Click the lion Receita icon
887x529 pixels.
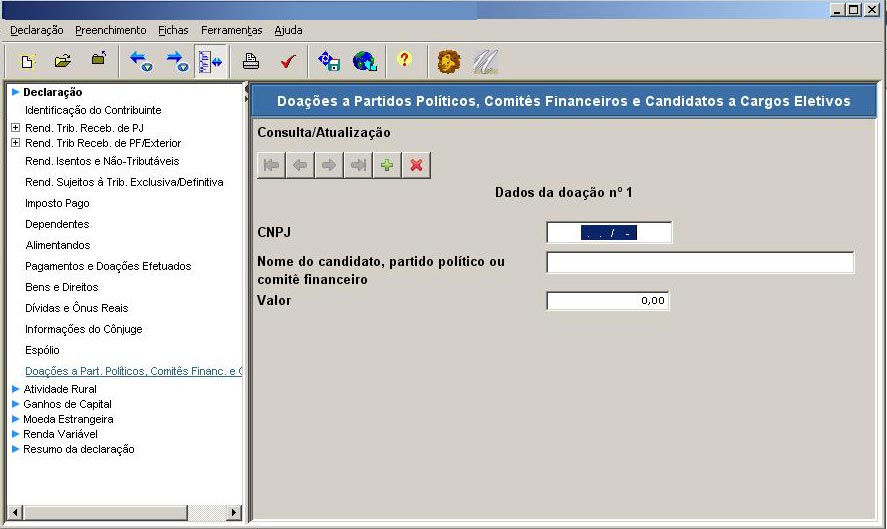(449, 61)
